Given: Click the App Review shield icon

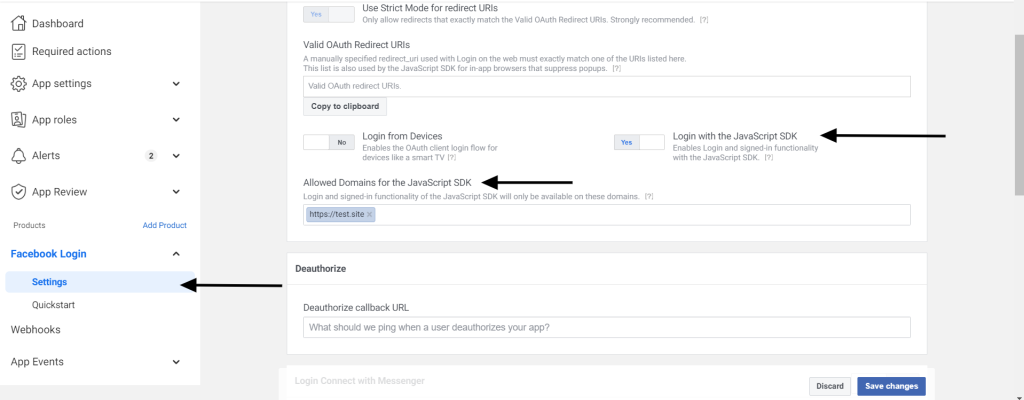Looking at the screenshot, I should pyautogui.click(x=18, y=192).
